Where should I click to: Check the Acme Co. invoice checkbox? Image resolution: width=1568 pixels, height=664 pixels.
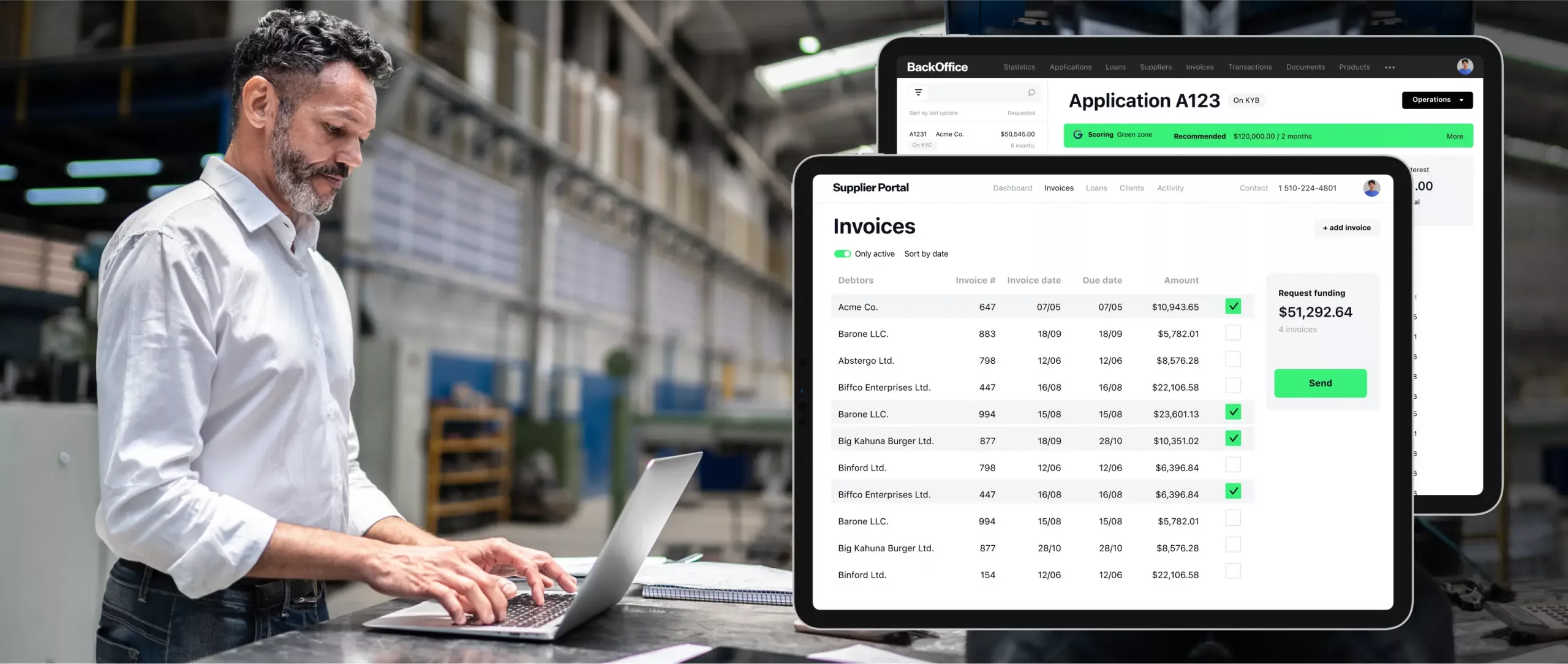[x=1232, y=306]
